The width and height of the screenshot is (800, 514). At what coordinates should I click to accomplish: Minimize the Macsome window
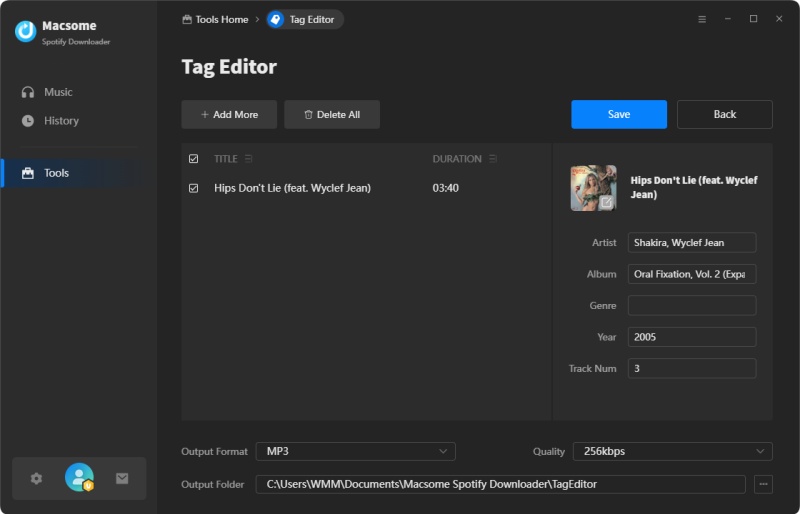pos(728,19)
